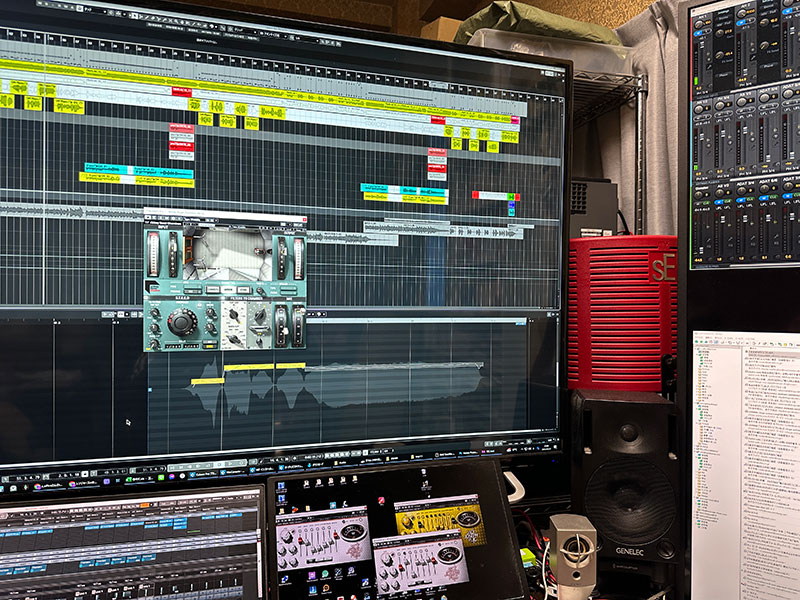Click the purple app icon in the Windows taskbar
The width and height of the screenshot is (800, 600).
point(107,482)
